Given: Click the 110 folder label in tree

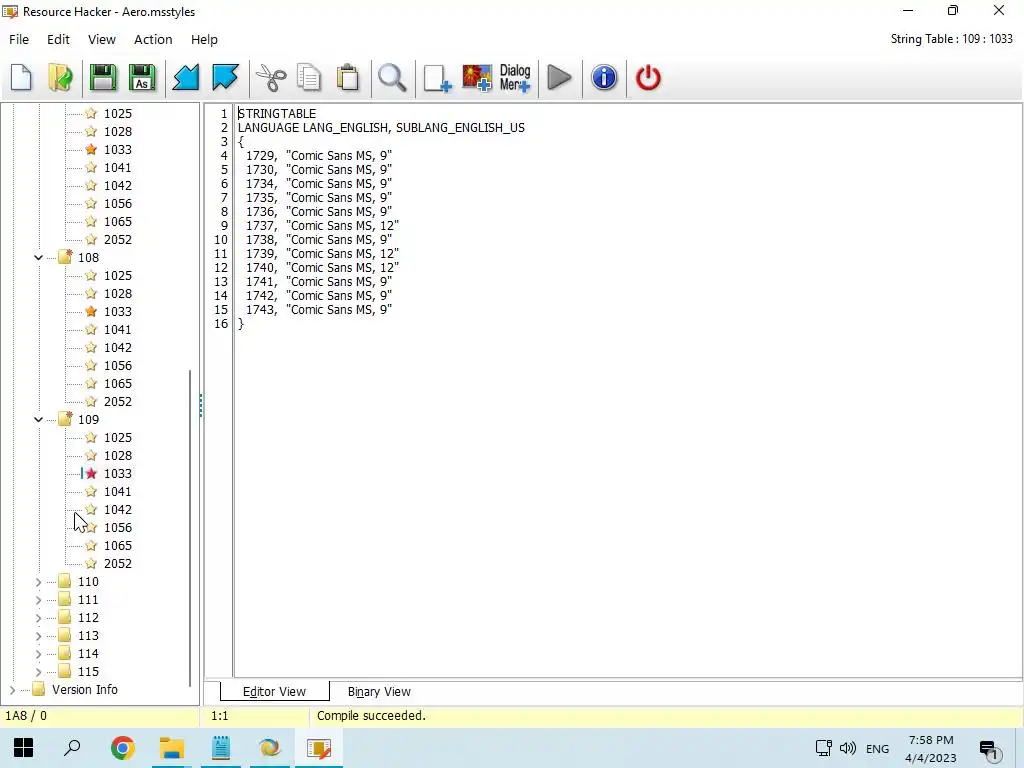Looking at the screenshot, I should pyautogui.click(x=88, y=581).
